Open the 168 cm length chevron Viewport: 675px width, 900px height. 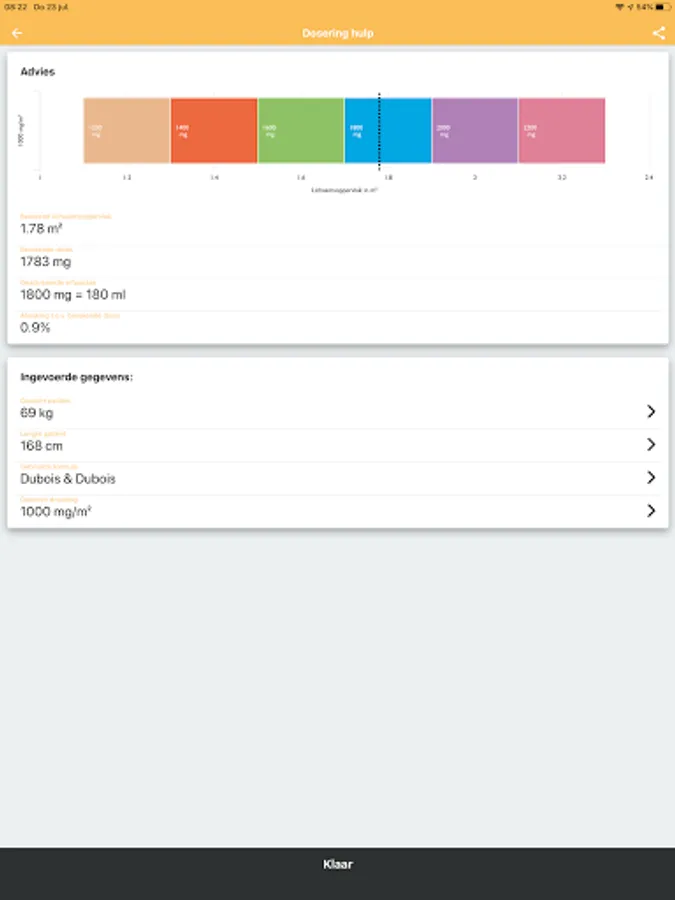pyautogui.click(x=651, y=444)
